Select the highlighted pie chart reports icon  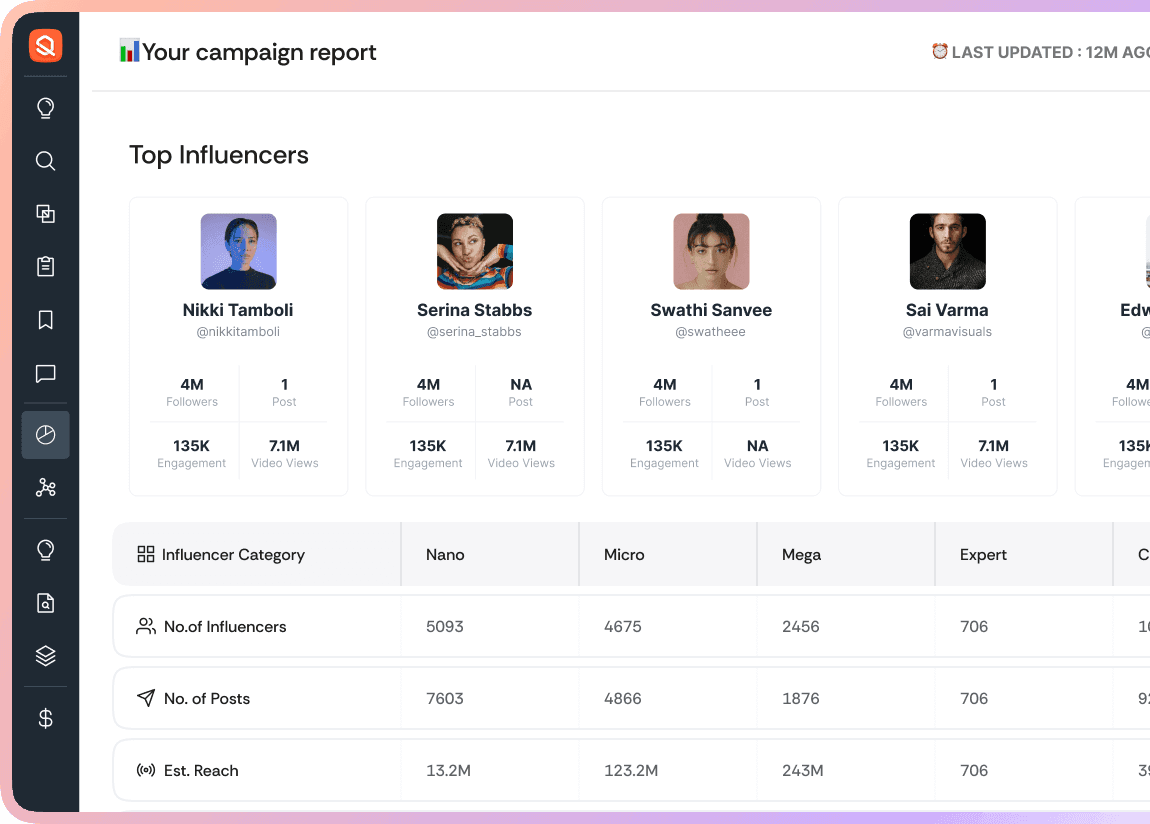pos(45,435)
